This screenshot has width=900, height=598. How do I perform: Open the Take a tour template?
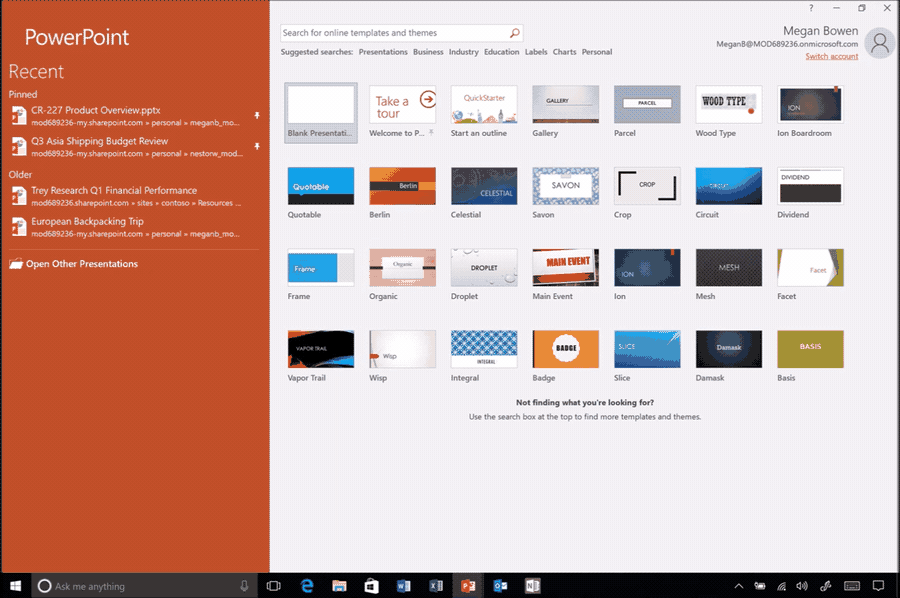click(x=402, y=104)
